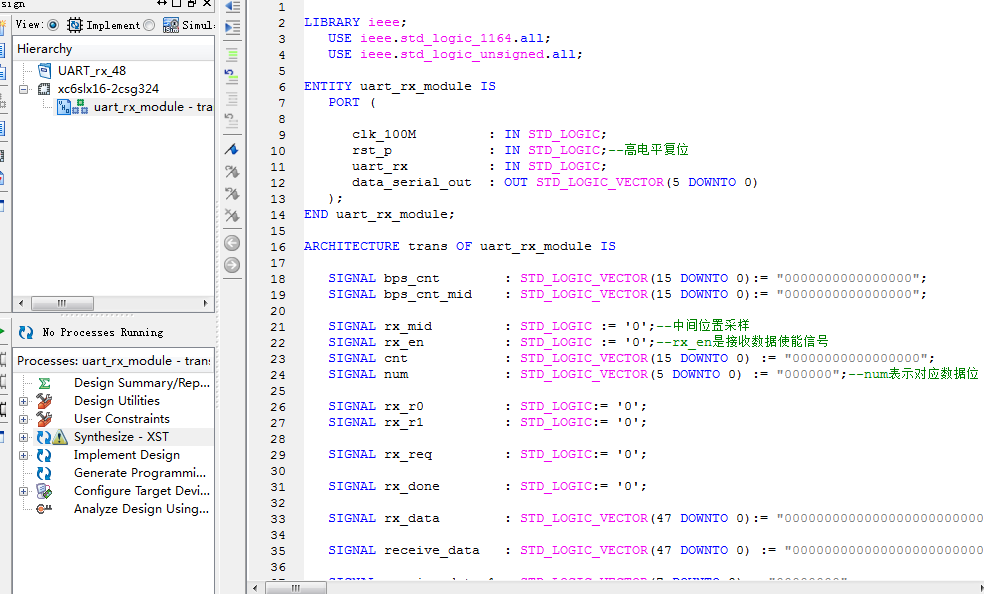Image resolution: width=984 pixels, height=594 pixels.
Task: Select the Simulation view radio button
Action: click(149, 25)
